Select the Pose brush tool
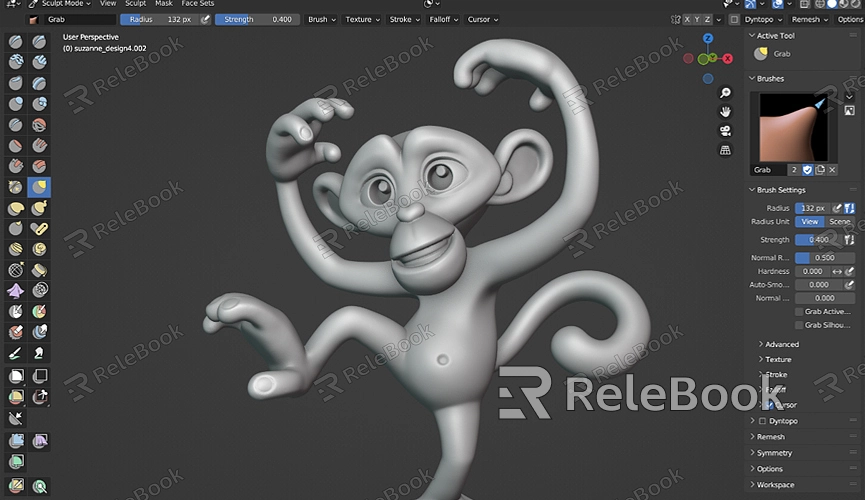The width and height of the screenshot is (865, 500). (x=39, y=228)
